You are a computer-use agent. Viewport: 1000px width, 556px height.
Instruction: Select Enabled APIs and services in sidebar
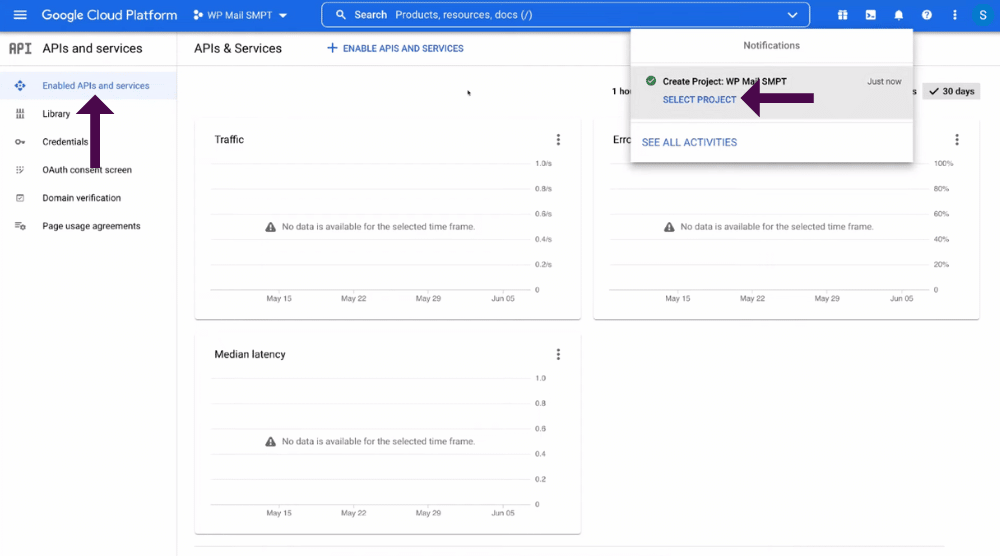click(x=88, y=85)
